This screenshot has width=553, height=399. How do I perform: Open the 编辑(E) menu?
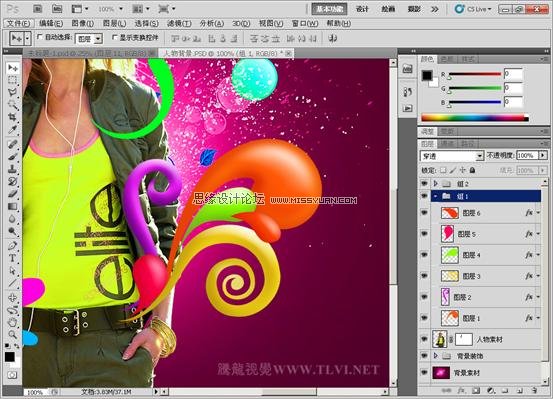[51, 23]
